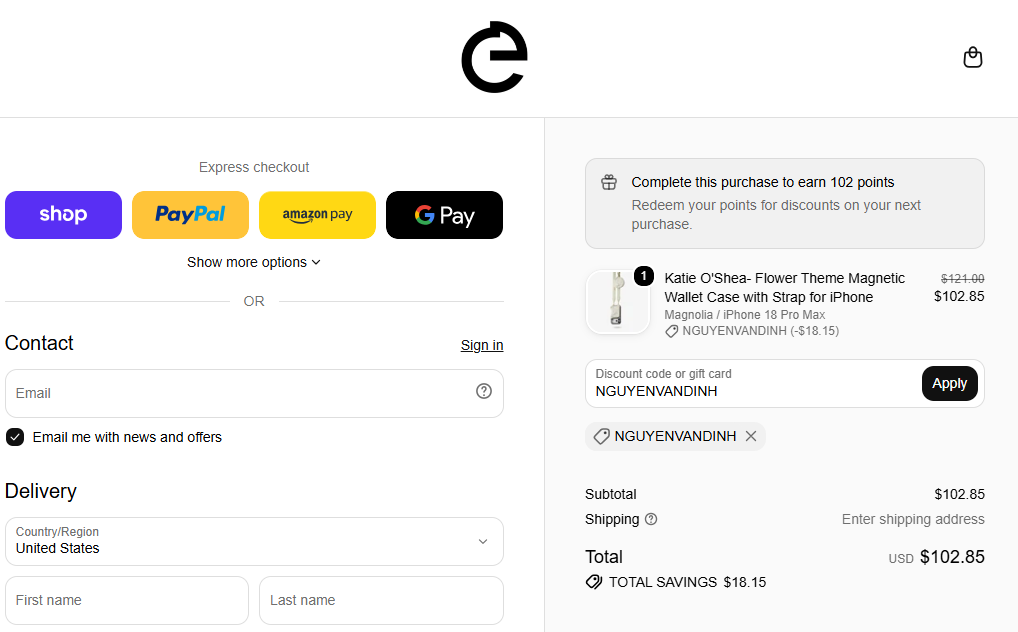Expand Show more options
The height and width of the screenshot is (632, 1018).
(x=254, y=262)
